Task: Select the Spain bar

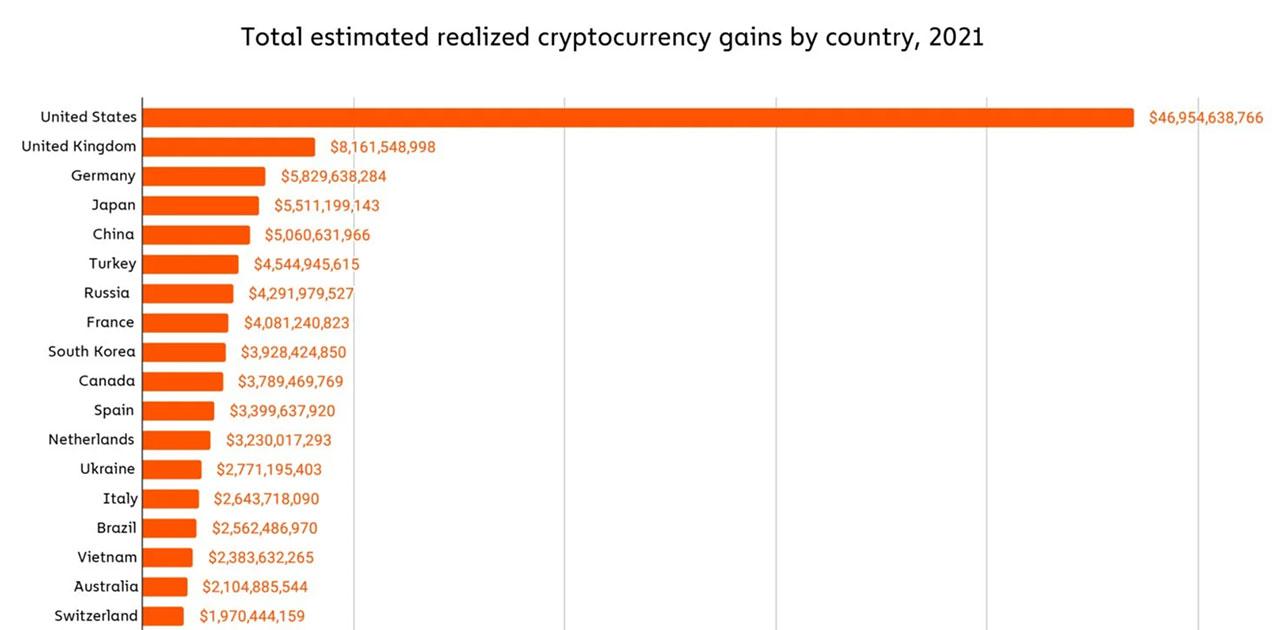Action: (179, 410)
